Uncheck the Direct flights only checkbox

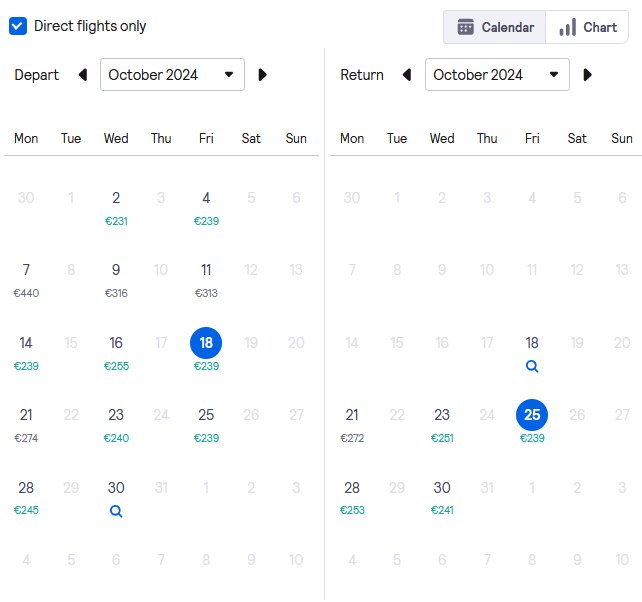(18, 26)
